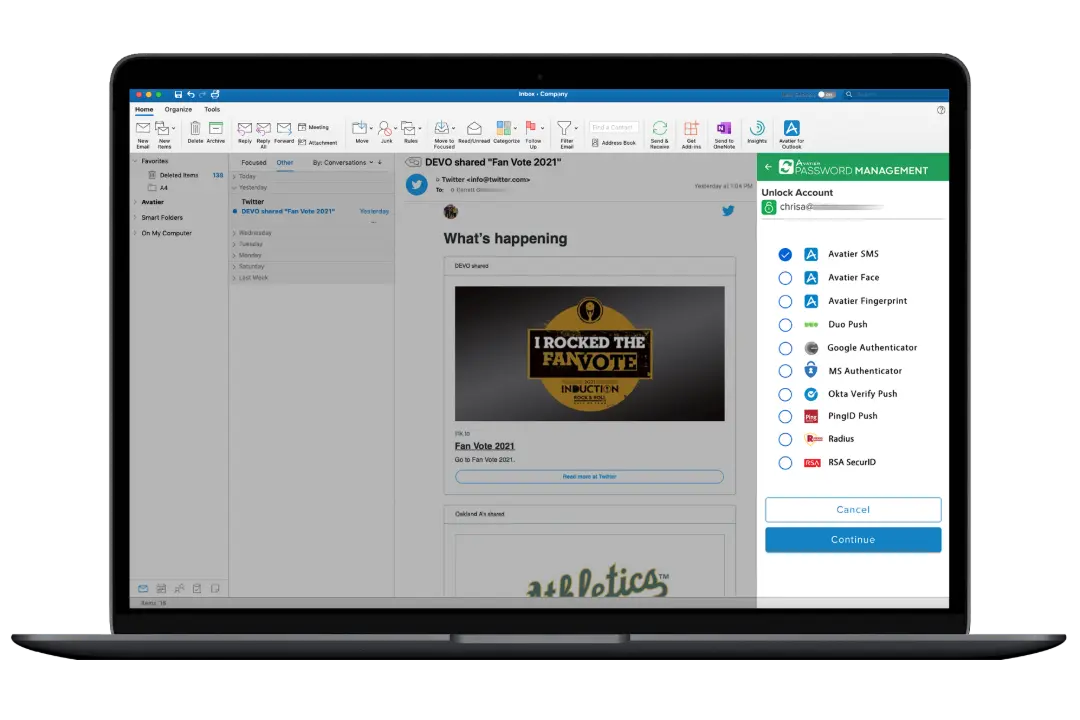This screenshot has width=1080, height=720.
Task: Switch to the Tools ribbon tab
Action: [212, 110]
